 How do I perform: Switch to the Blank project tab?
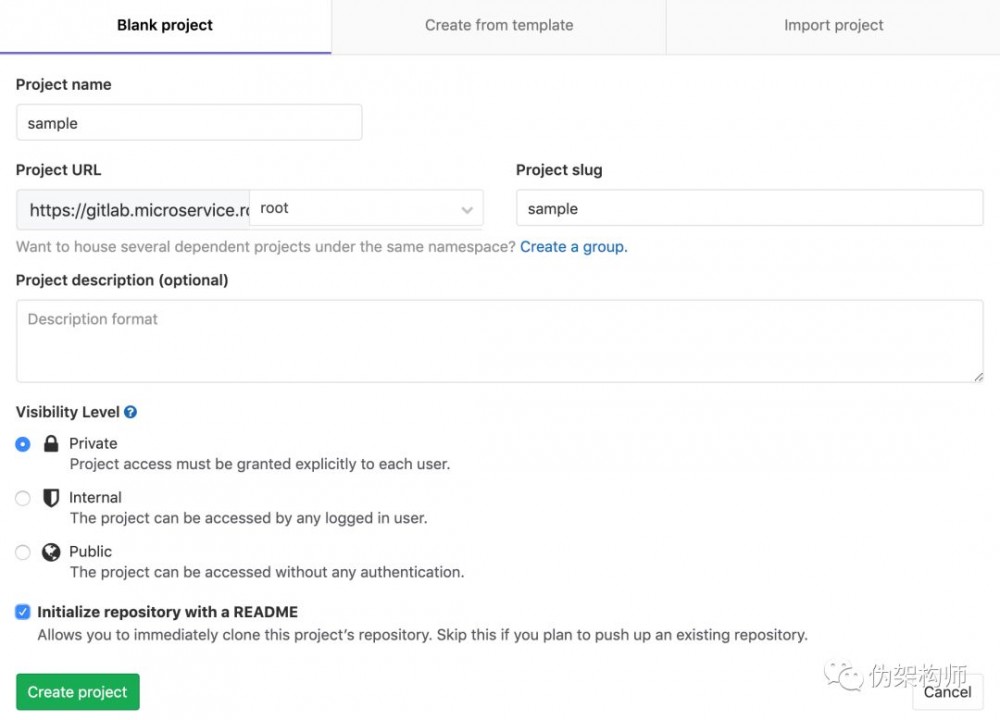click(x=165, y=26)
